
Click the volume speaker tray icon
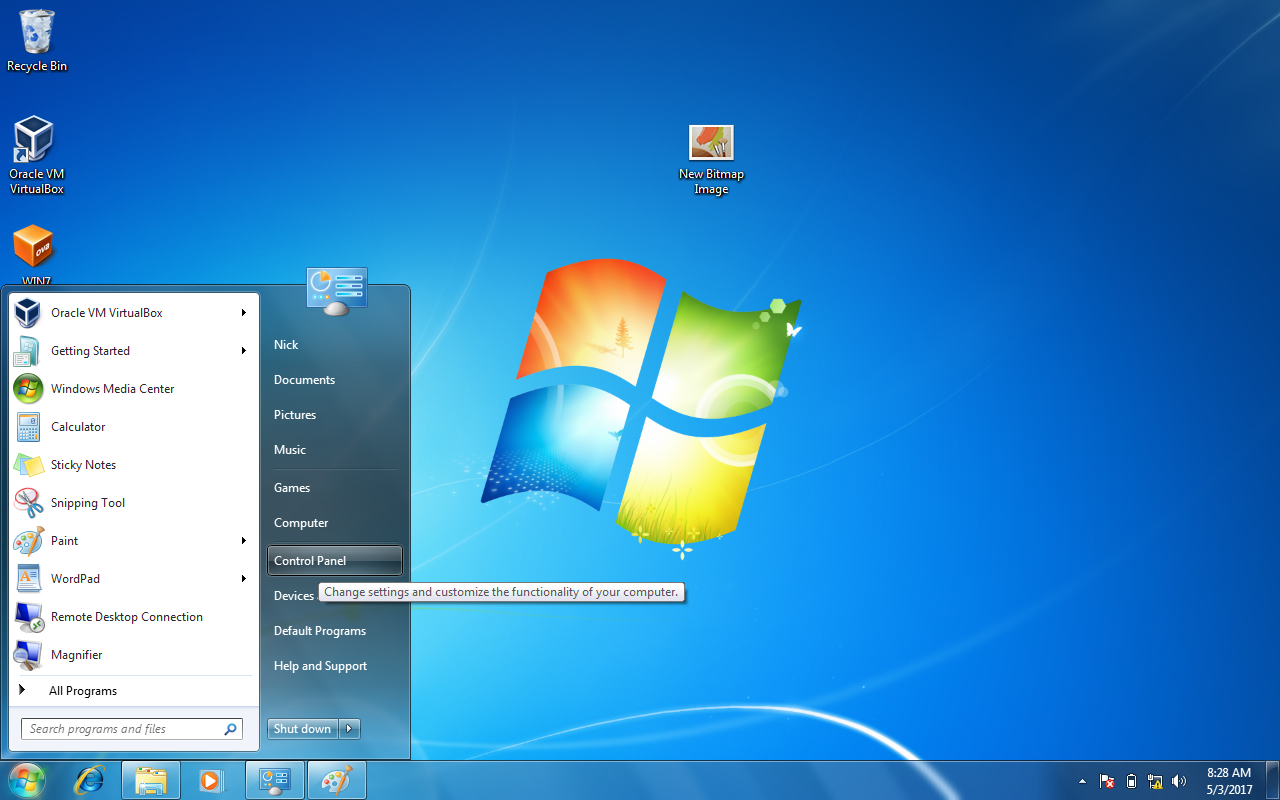[1179, 781]
